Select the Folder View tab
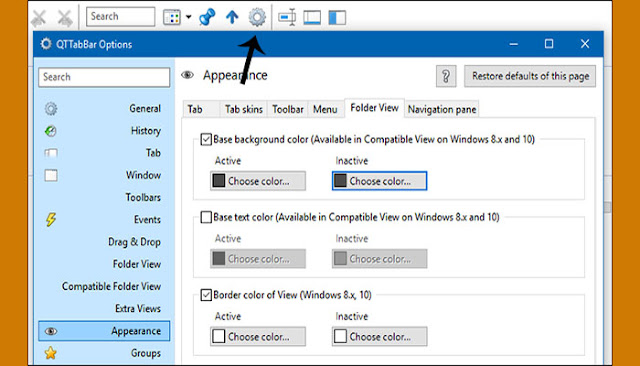The width and height of the screenshot is (640, 366). point(374,108)
